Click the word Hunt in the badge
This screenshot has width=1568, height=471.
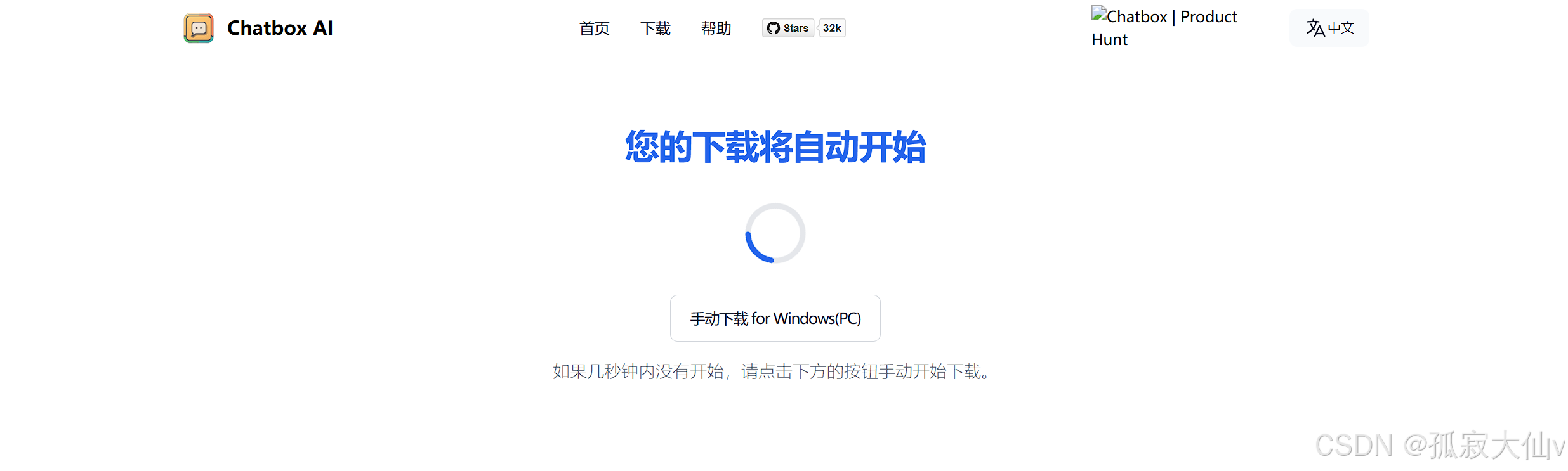(1109, 39)
